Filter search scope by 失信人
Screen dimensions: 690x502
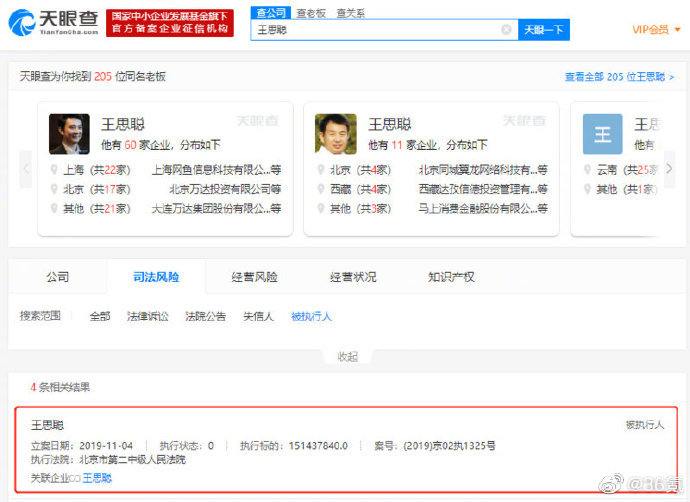258,316
